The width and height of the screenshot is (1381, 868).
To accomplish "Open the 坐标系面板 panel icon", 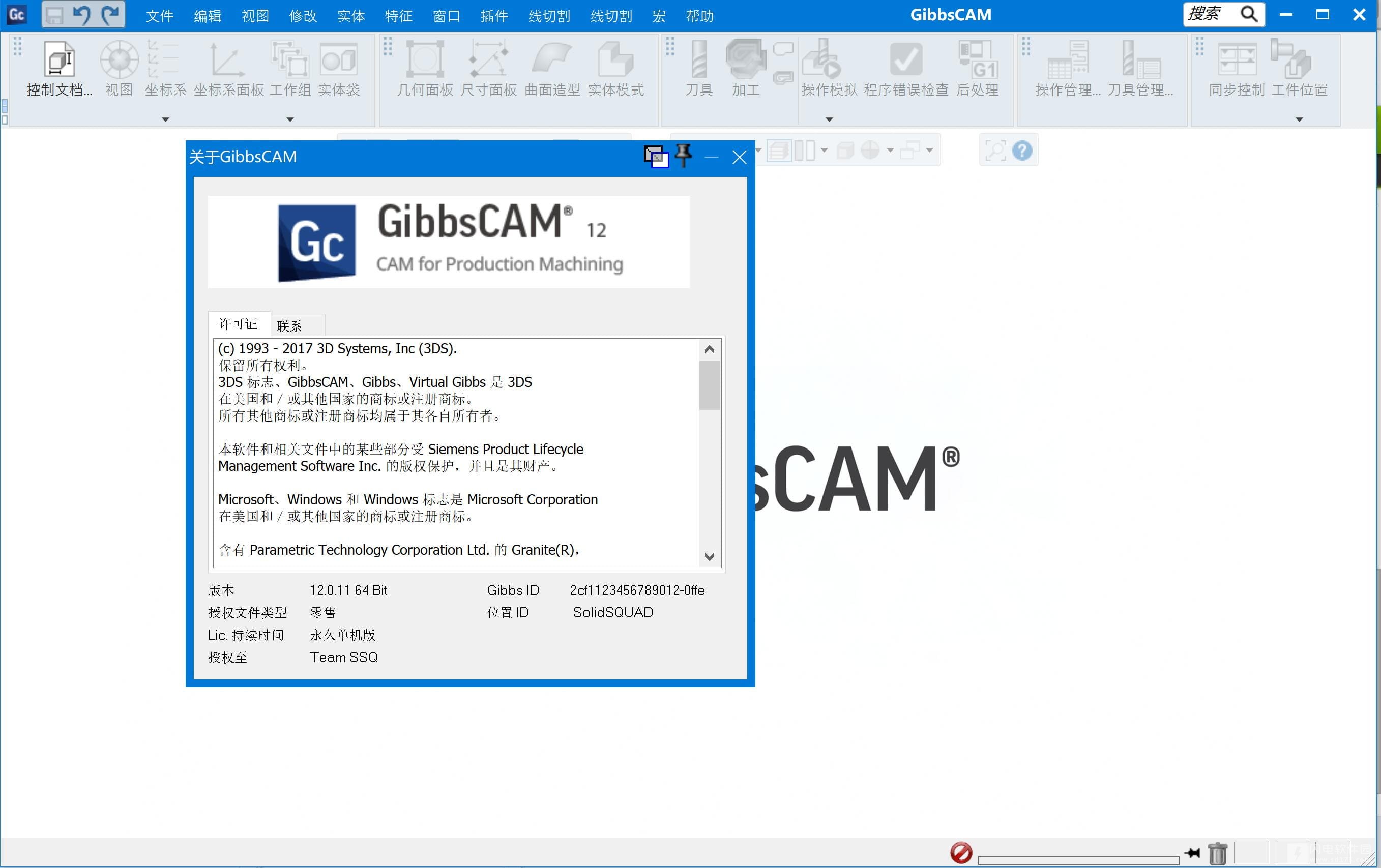I will pyautogui.click(x=228, y=68).
